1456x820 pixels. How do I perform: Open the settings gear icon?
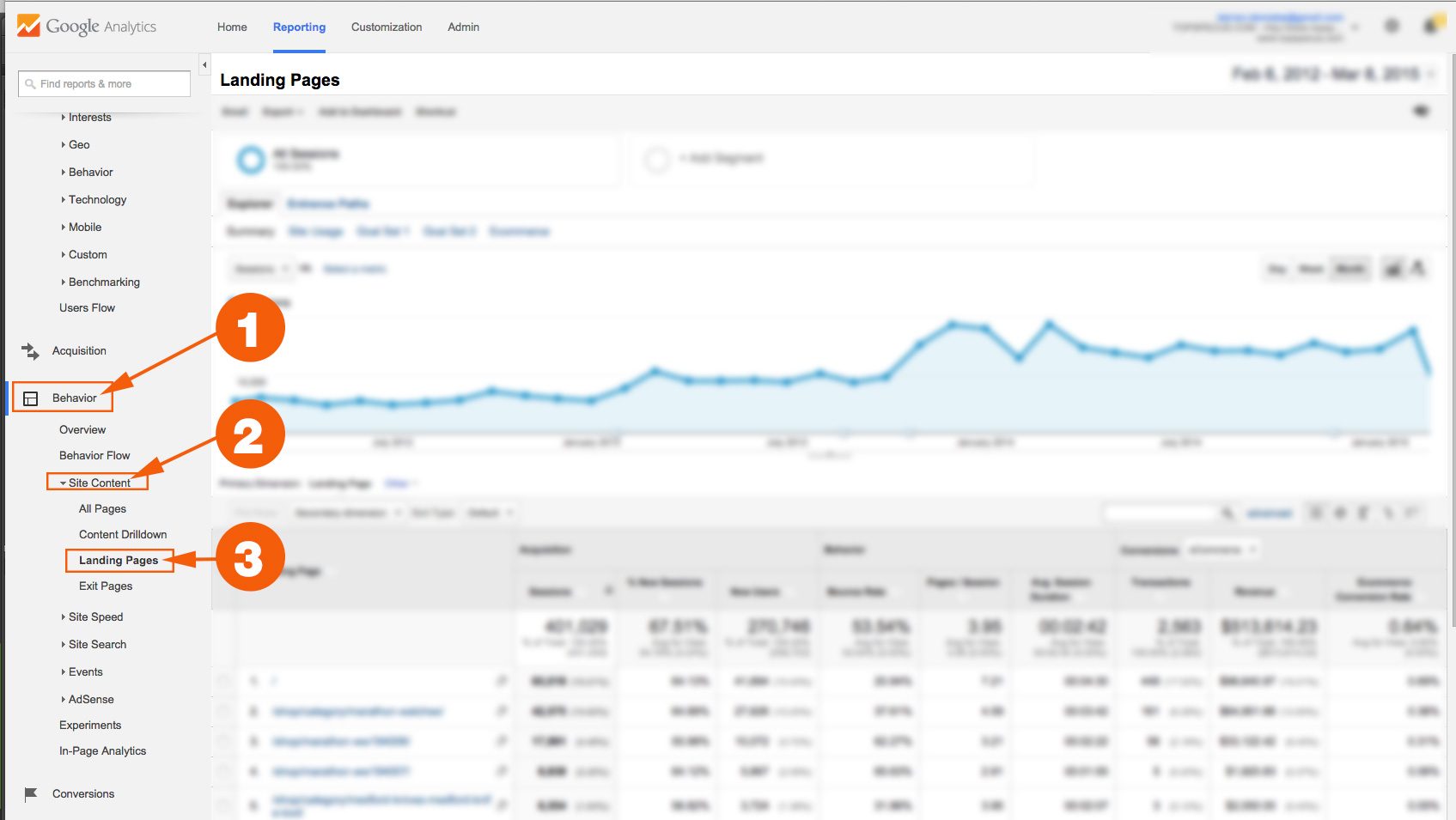click(1392, 27)
